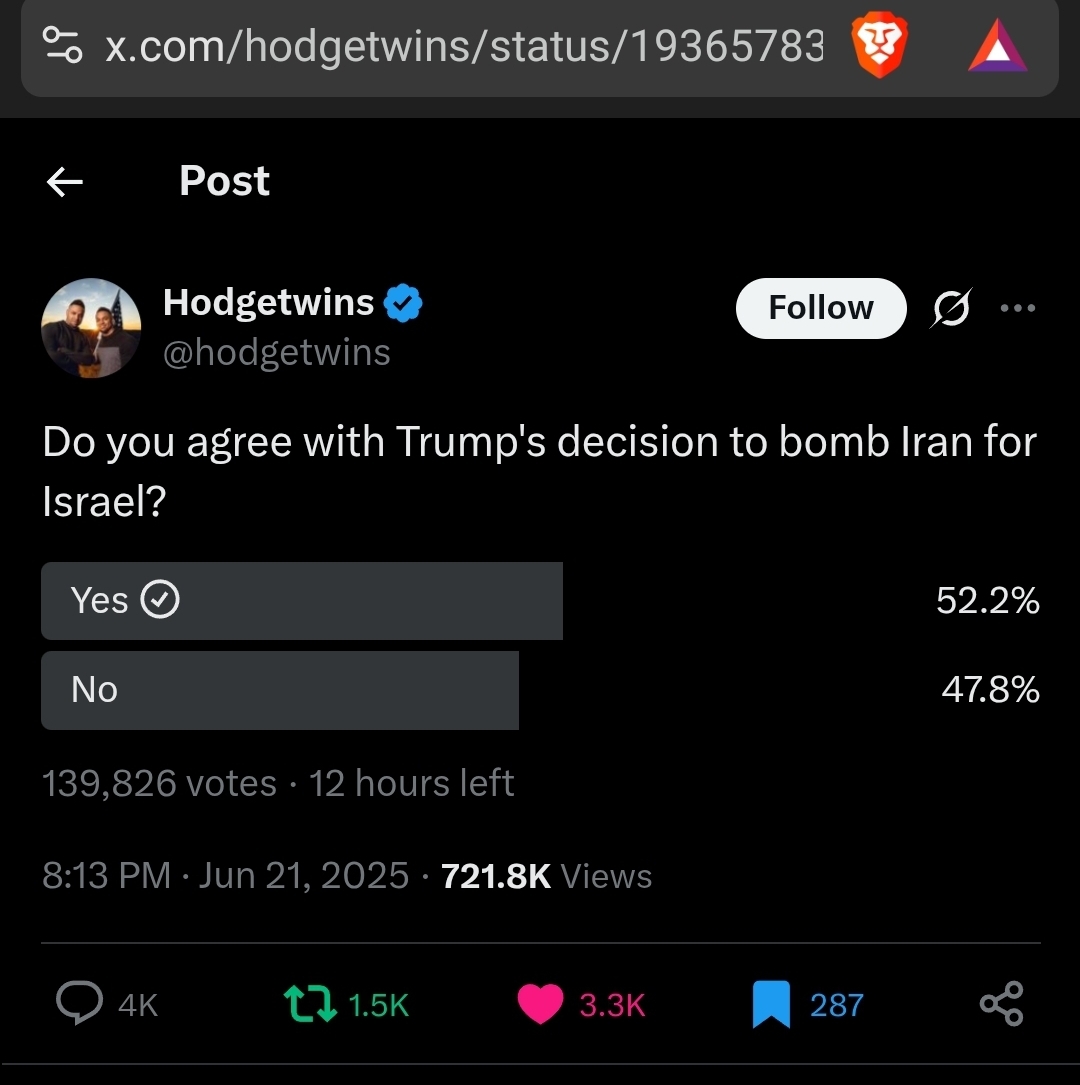Tap the Grok icon beside Follow
The width and height of the screenshot is (1080, 1085).
950,308
